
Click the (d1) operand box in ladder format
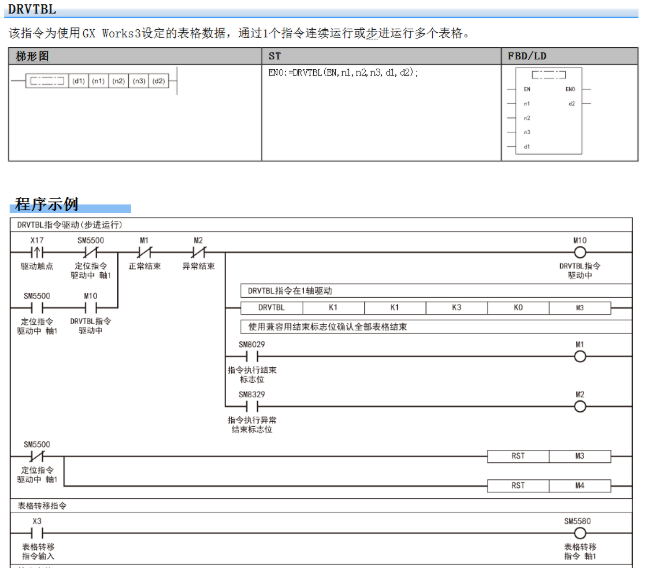tap(79, 81)
